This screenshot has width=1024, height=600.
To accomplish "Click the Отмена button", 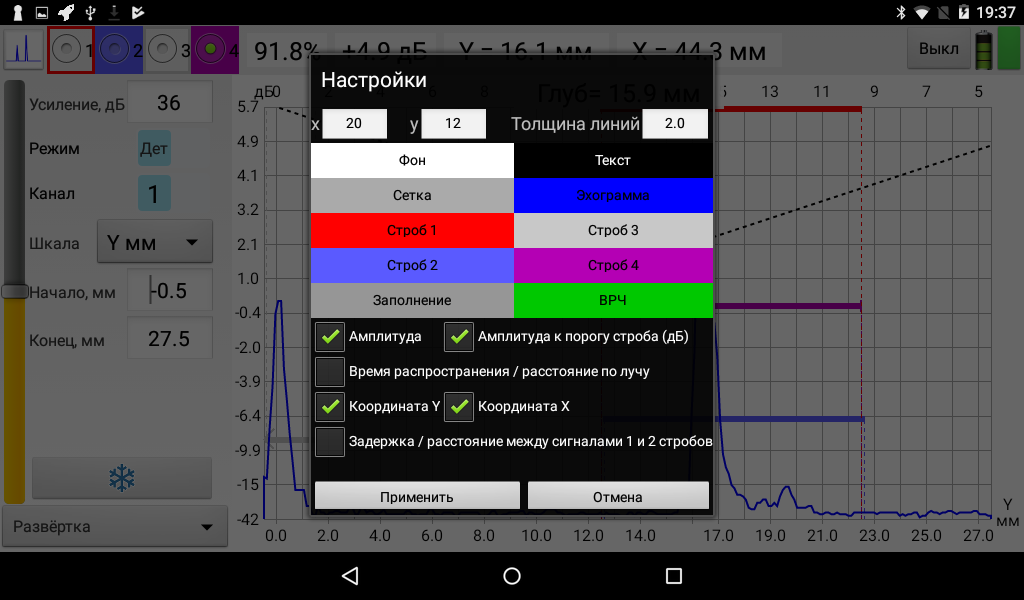I will click(x=618, y=496).
